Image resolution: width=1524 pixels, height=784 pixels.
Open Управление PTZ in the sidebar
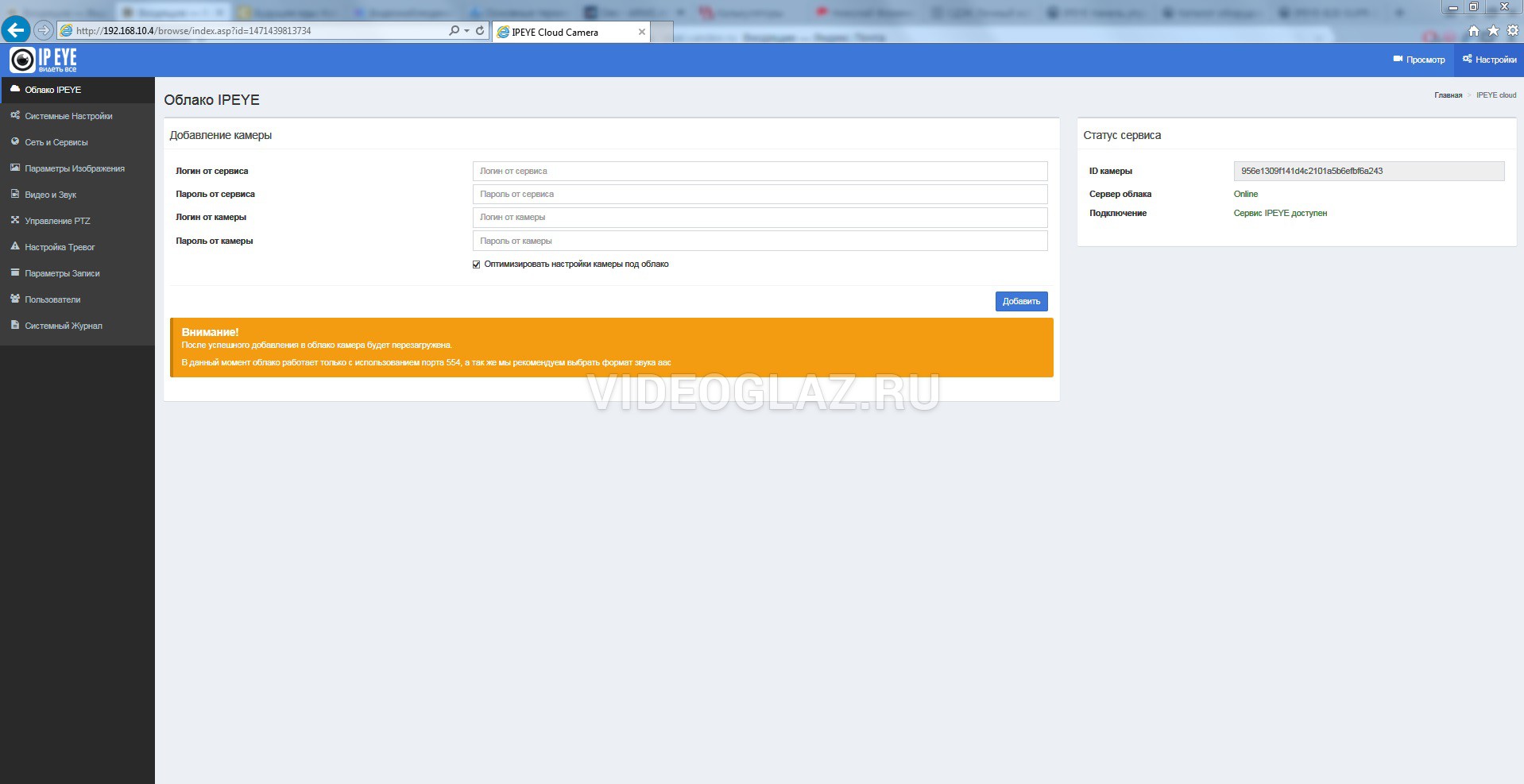[x=77, y=221]
